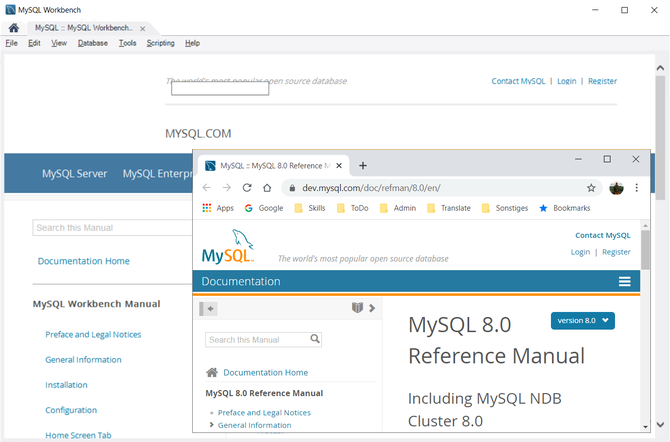Click the browser page scrollbar thumb
The width and height of the screenshot is (670, 442).
[645, 250]
